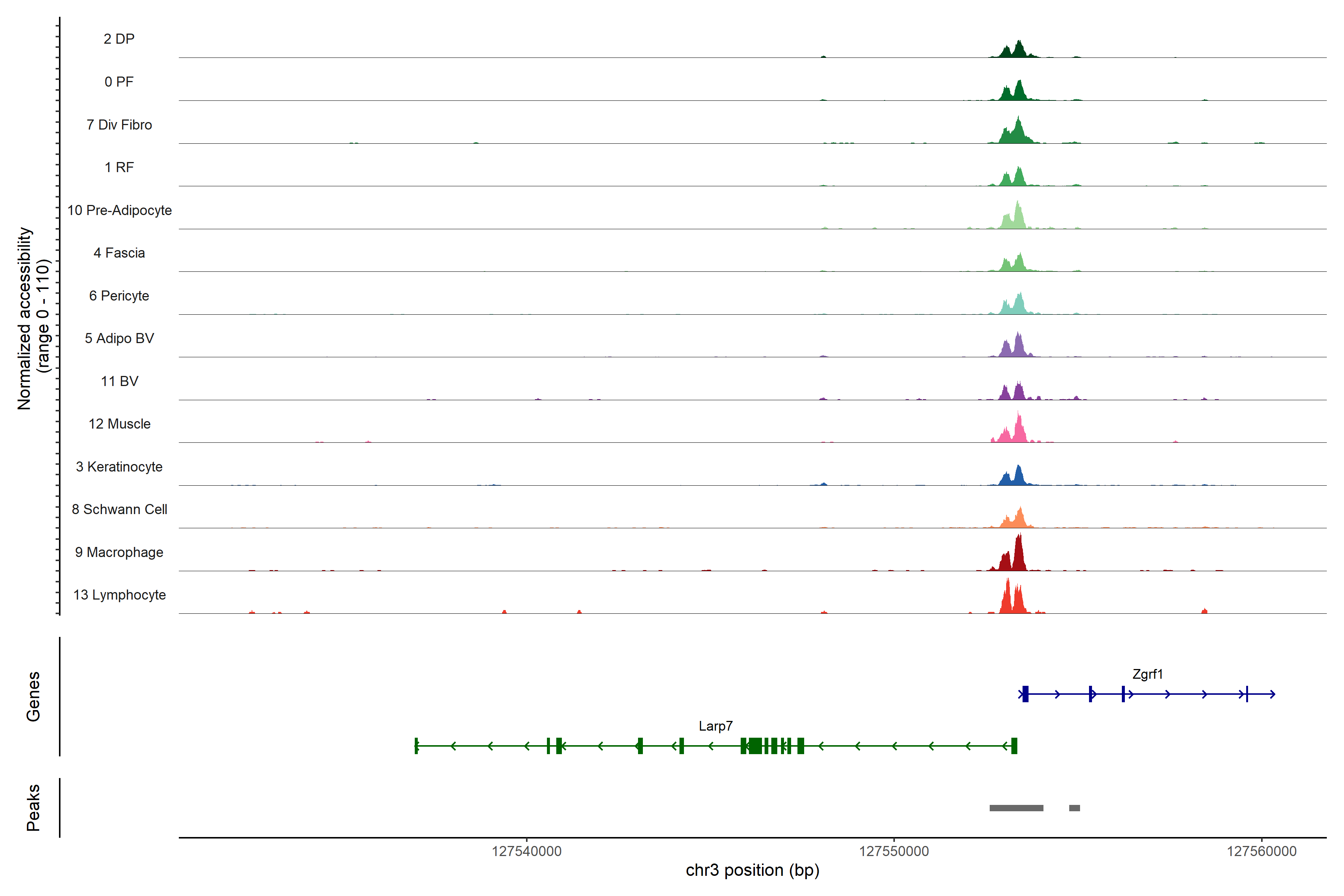Click the 127560000 axis tick label
Viewport: 1344px width, 896px height.
tap(1262, 851)
